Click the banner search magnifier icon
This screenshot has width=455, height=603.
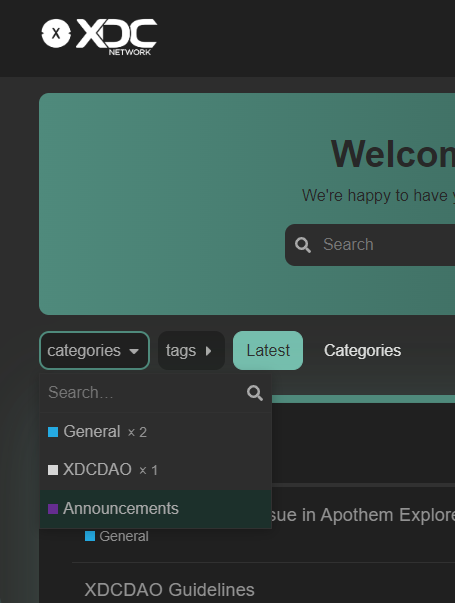(303, 245)
